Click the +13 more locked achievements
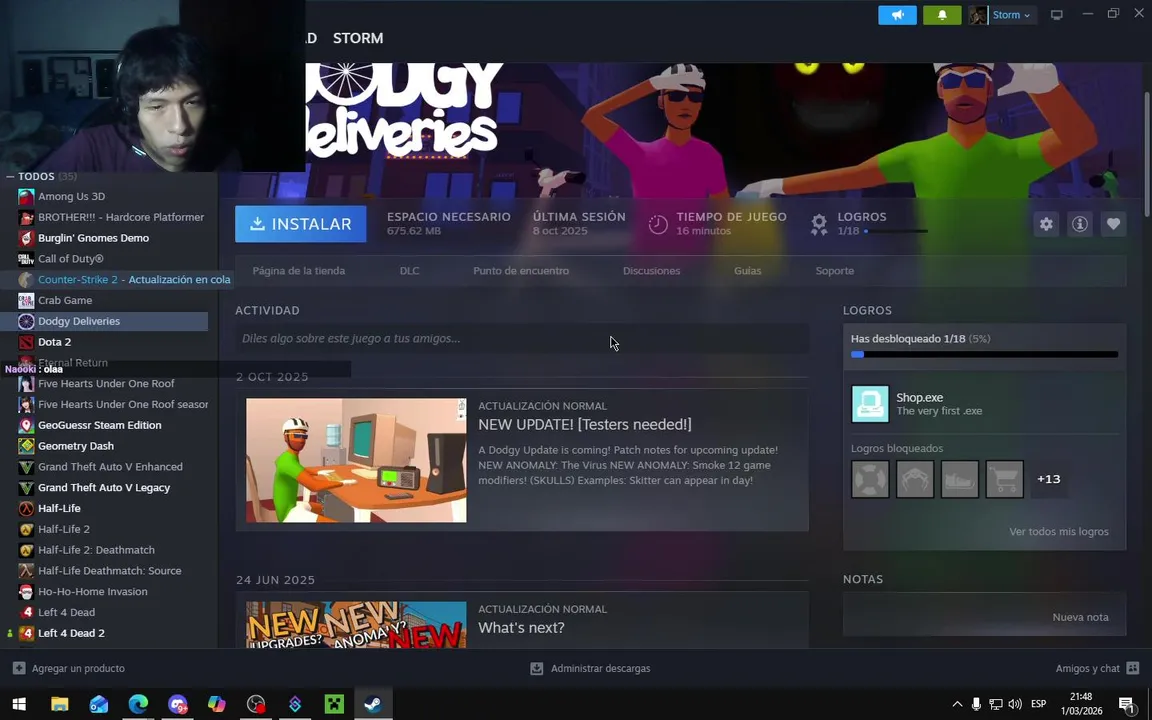Viewport: 1152px width, 720px height. click(1048, 479)
